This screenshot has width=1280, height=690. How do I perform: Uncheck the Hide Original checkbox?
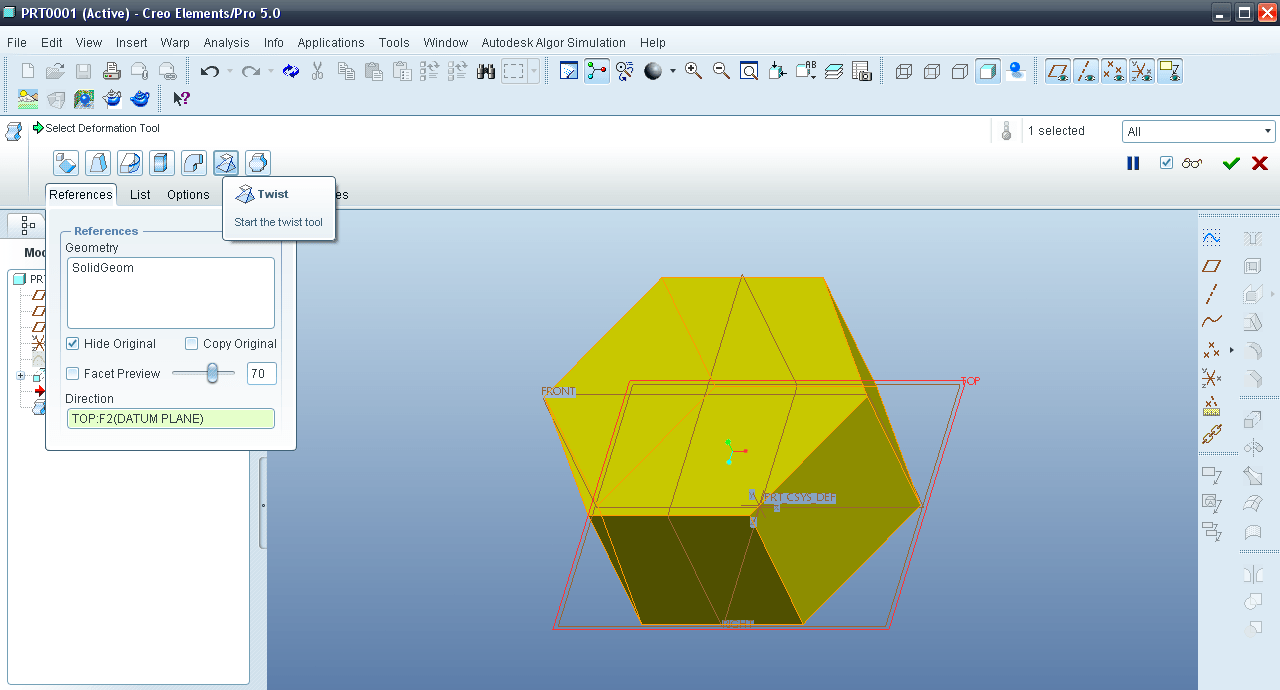73,344
